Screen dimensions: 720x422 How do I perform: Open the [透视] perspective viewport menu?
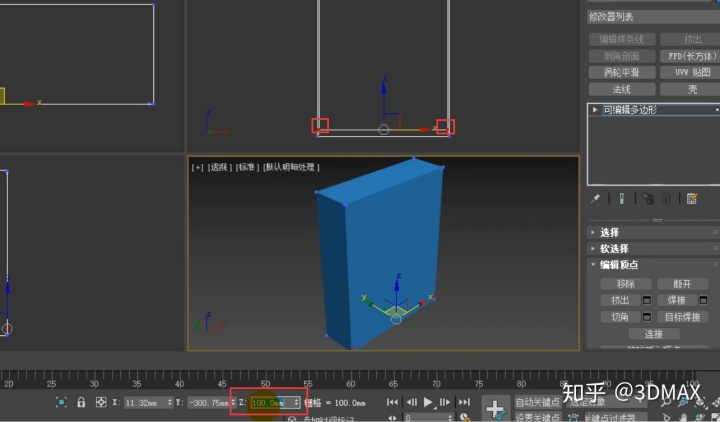coord(219,167)
